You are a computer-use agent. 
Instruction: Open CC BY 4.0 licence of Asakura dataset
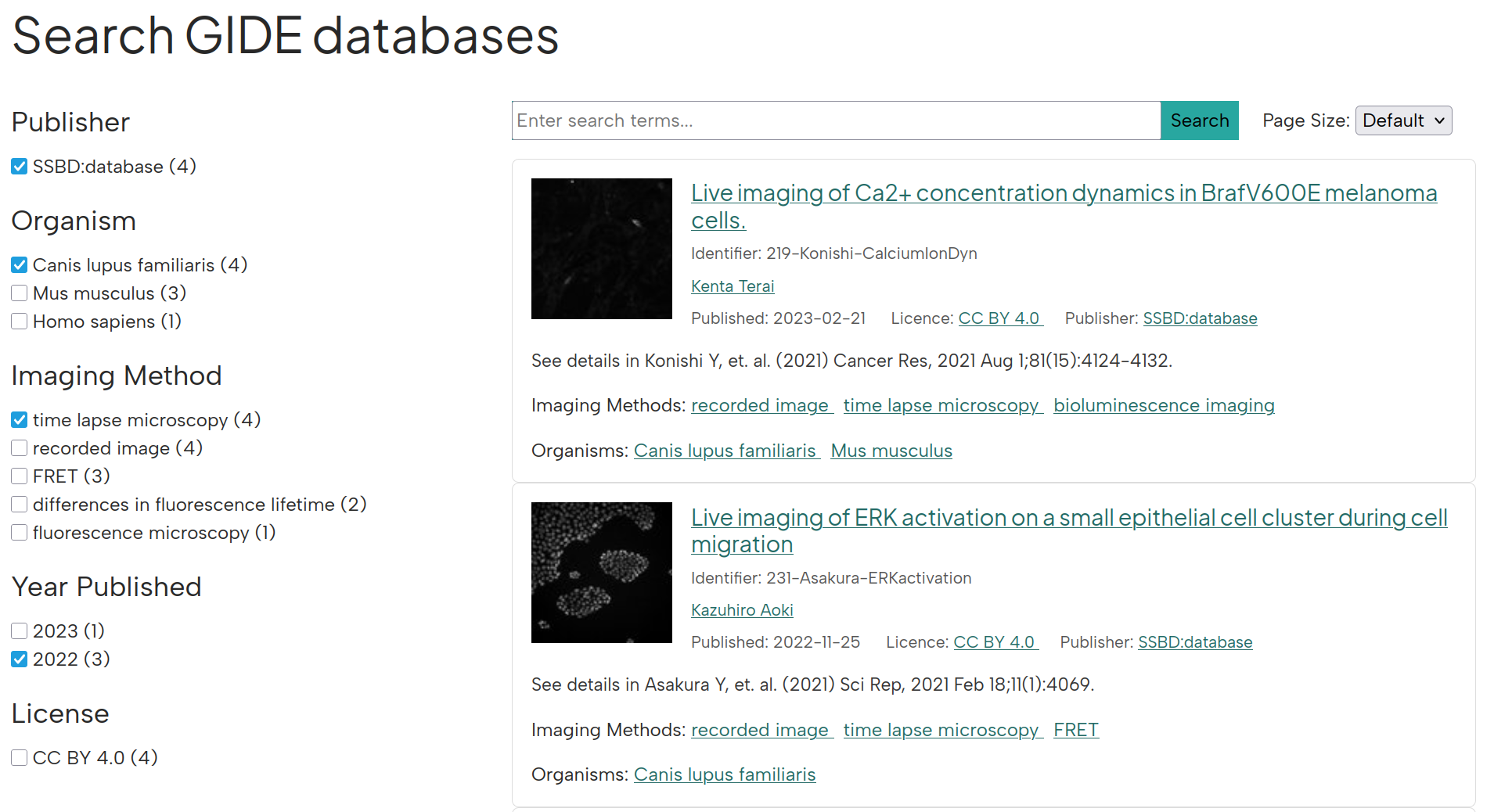point(996,642)
